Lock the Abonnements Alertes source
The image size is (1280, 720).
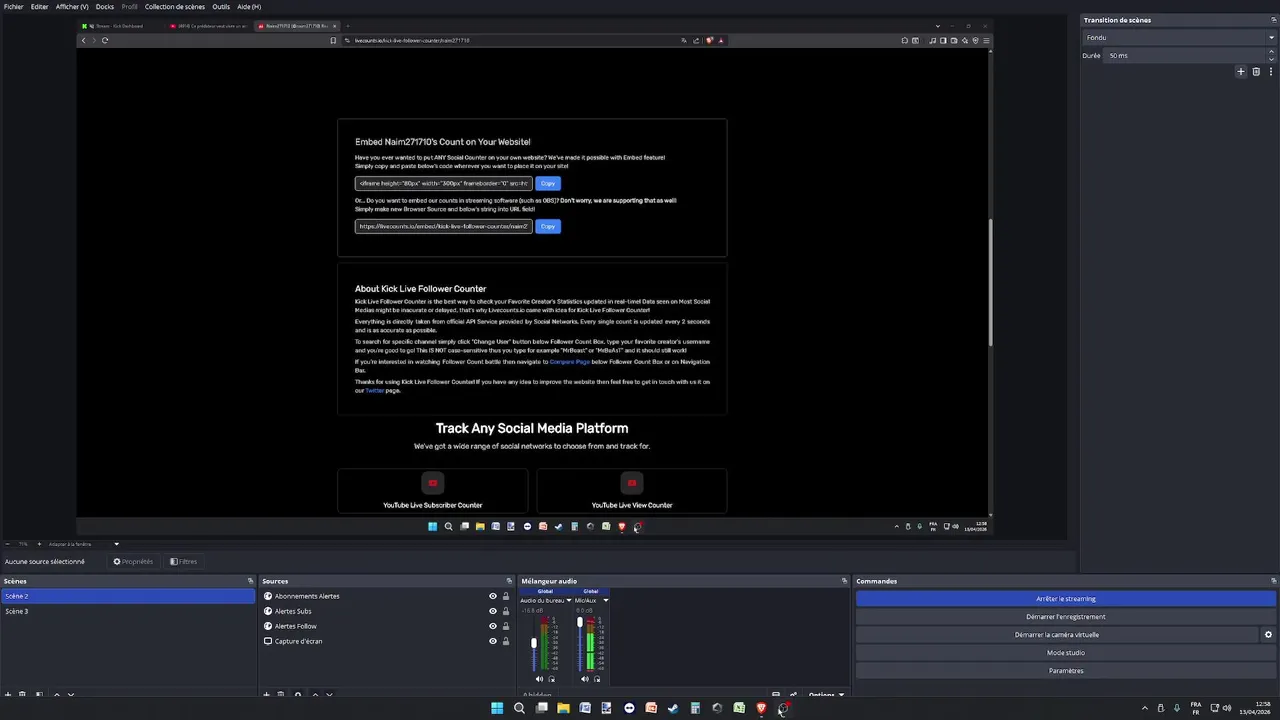(506, 596)
